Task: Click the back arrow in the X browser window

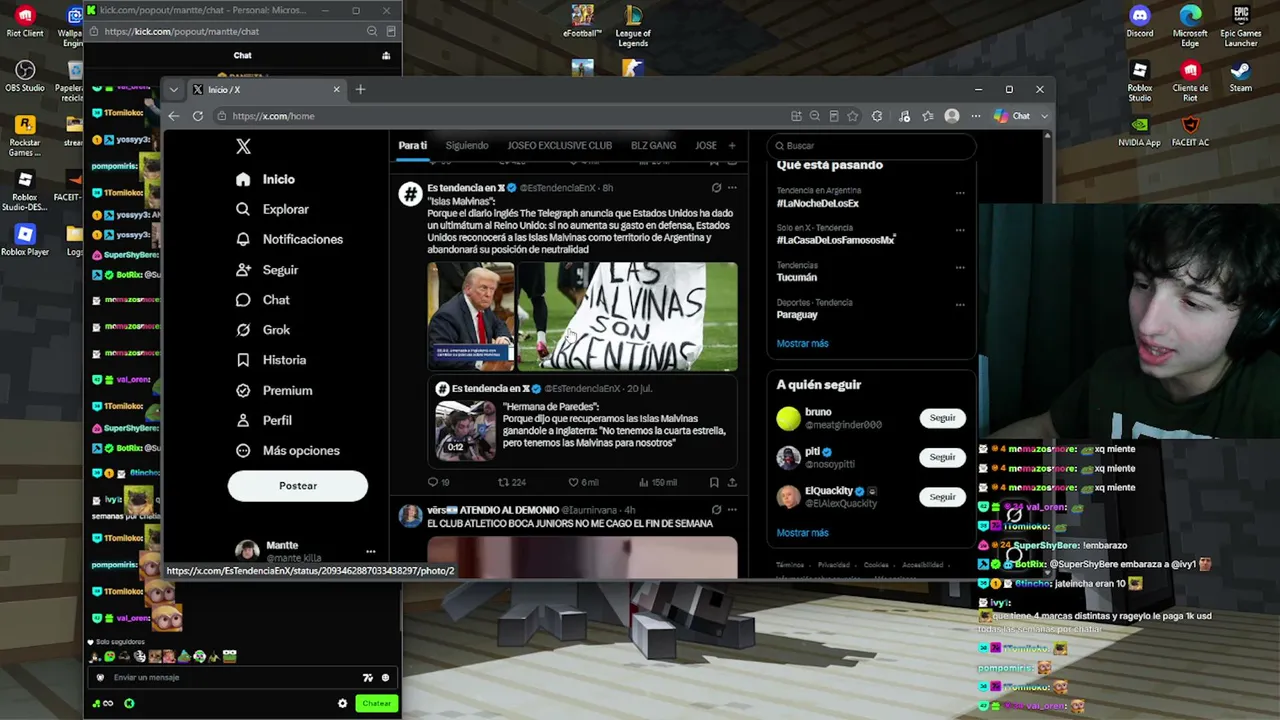Action: [173, 116]
